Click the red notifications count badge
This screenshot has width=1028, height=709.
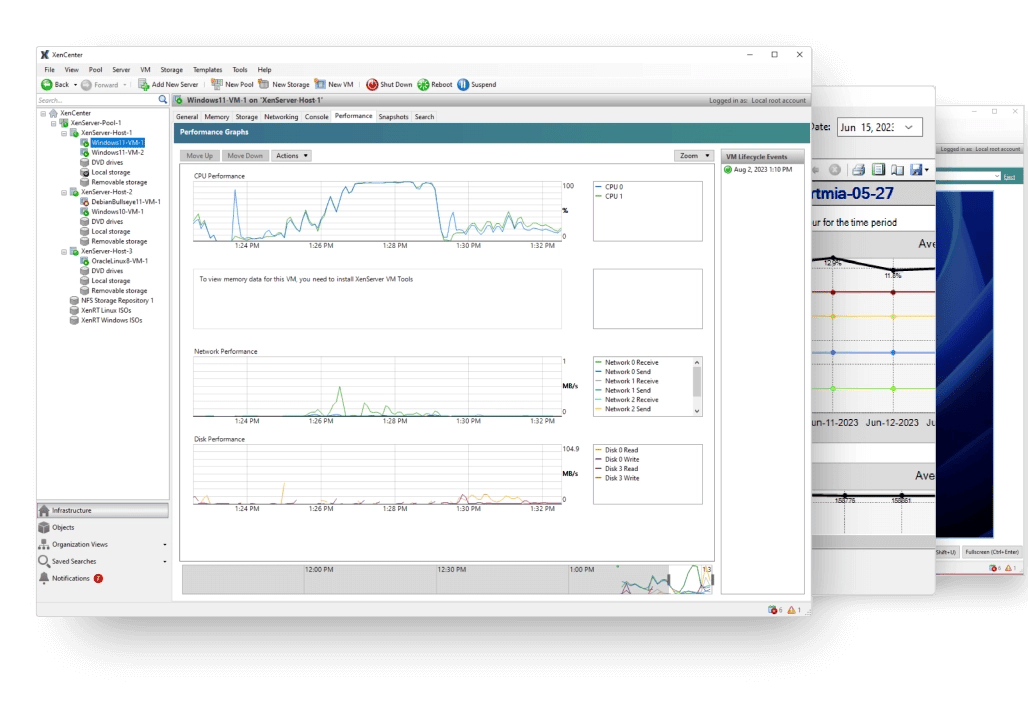[x=98, y=578]
